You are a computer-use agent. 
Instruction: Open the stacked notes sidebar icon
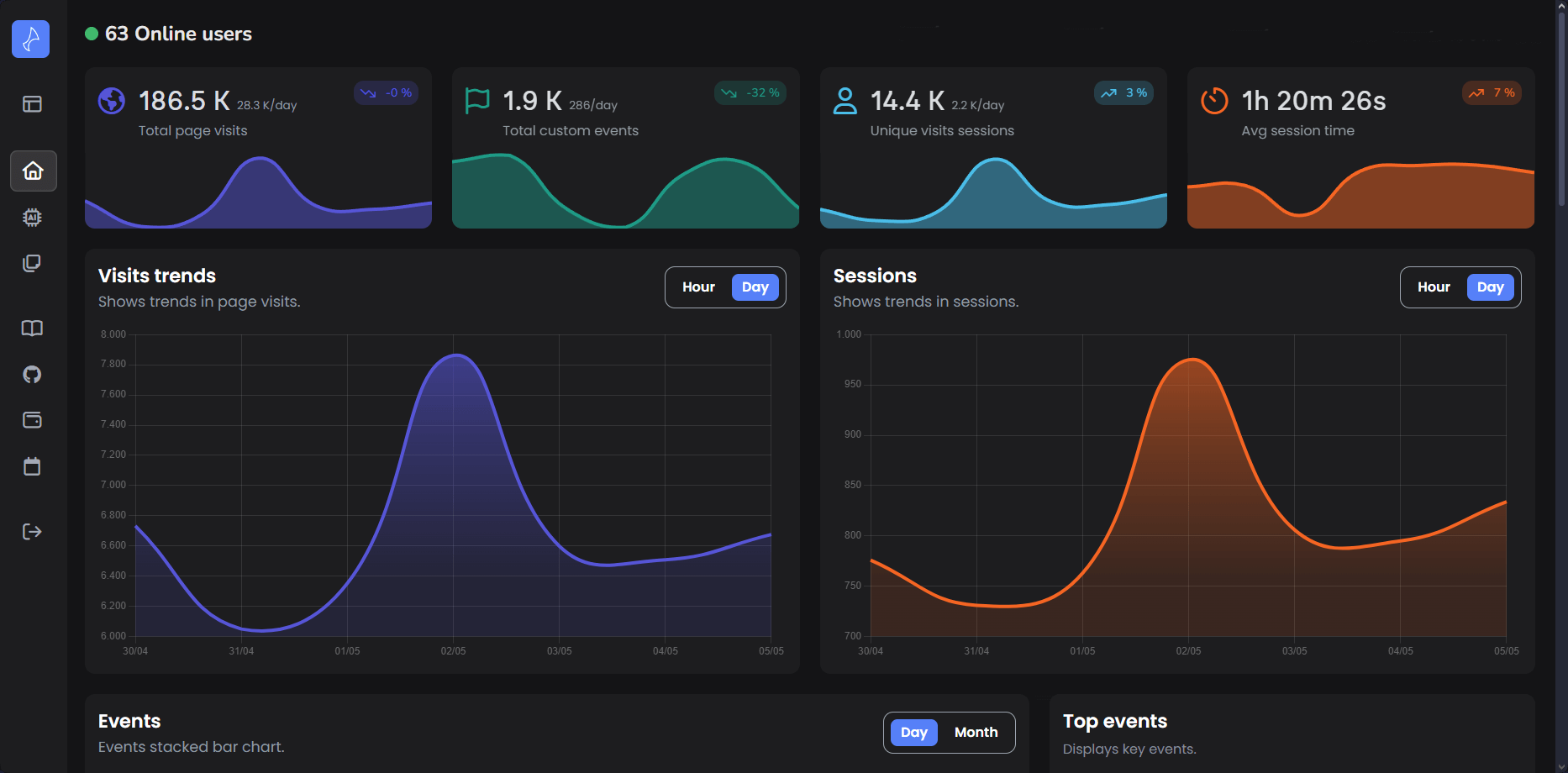pyautogui.click(x=32, y=264)
